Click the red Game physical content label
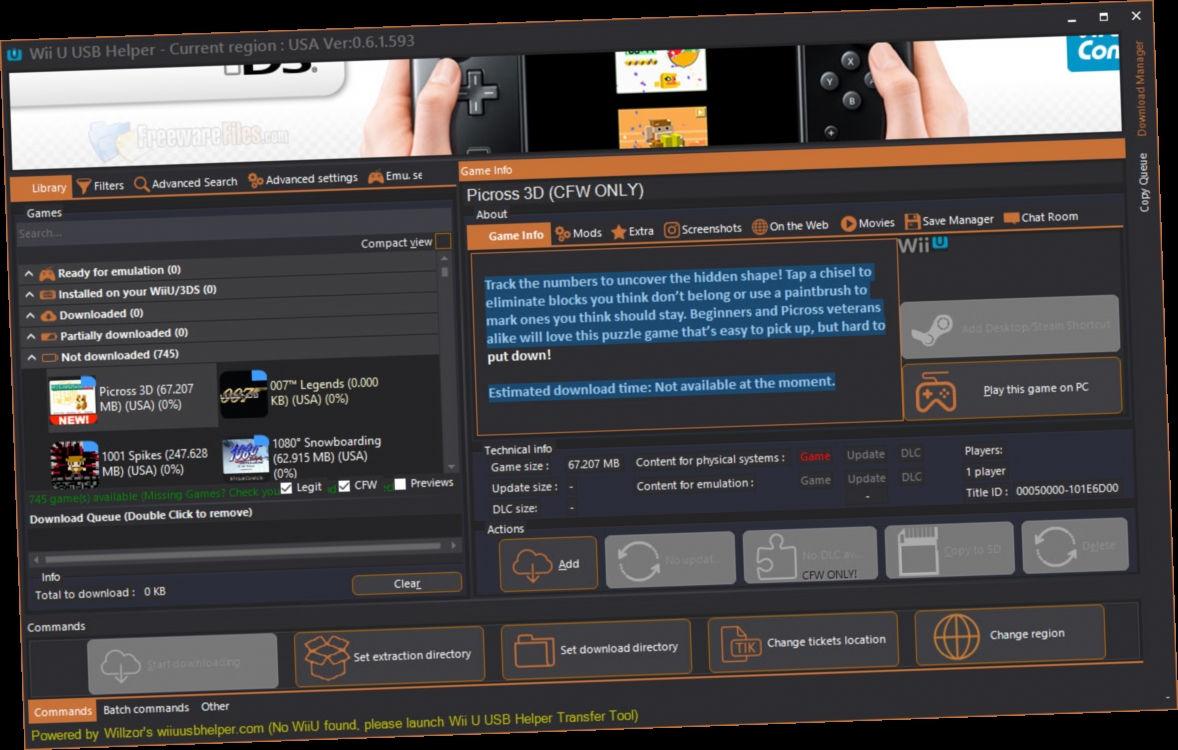 point(815,456)
